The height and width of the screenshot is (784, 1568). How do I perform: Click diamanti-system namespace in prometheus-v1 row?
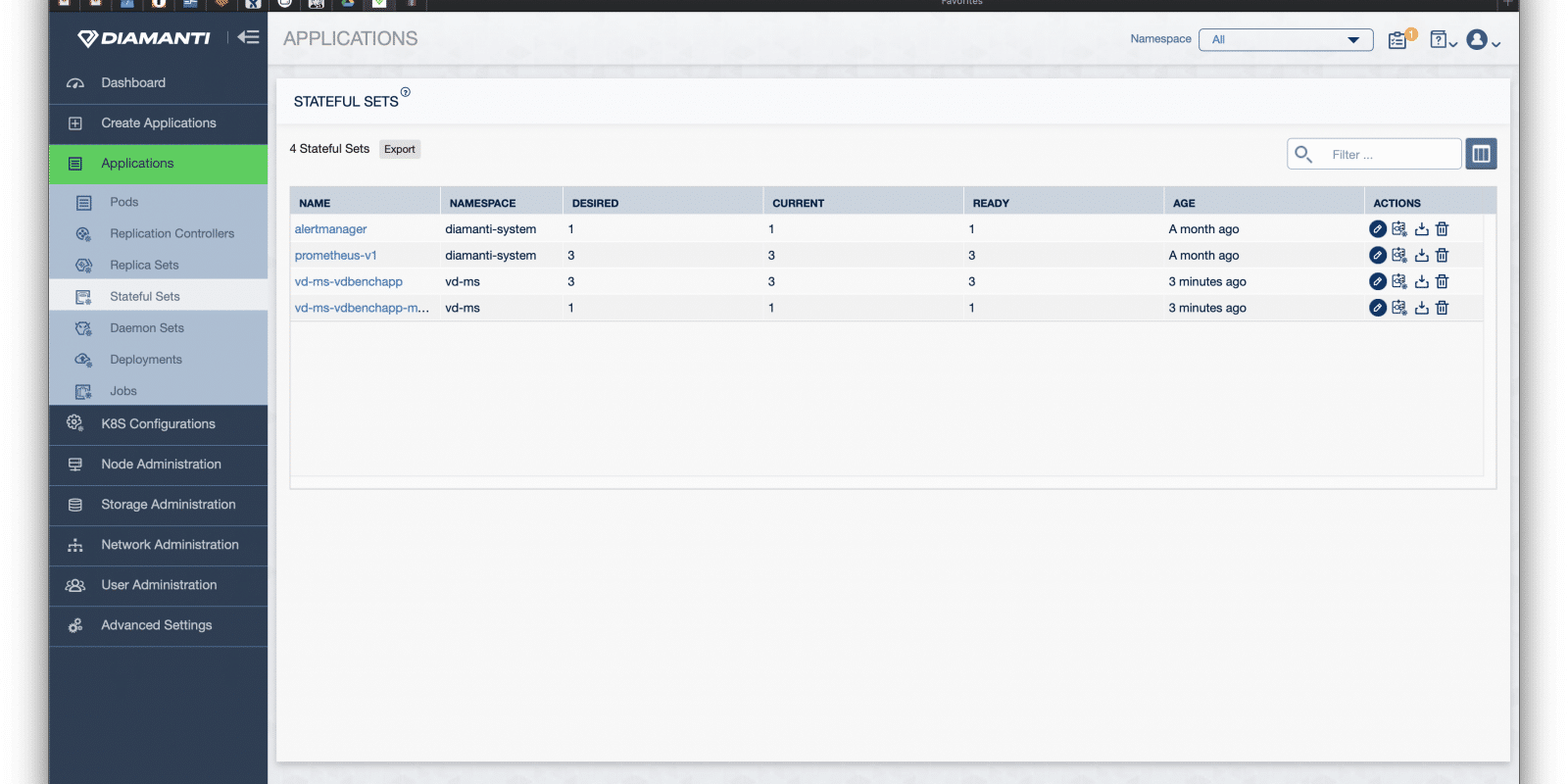pyautogui.click(x=490, y=255)
